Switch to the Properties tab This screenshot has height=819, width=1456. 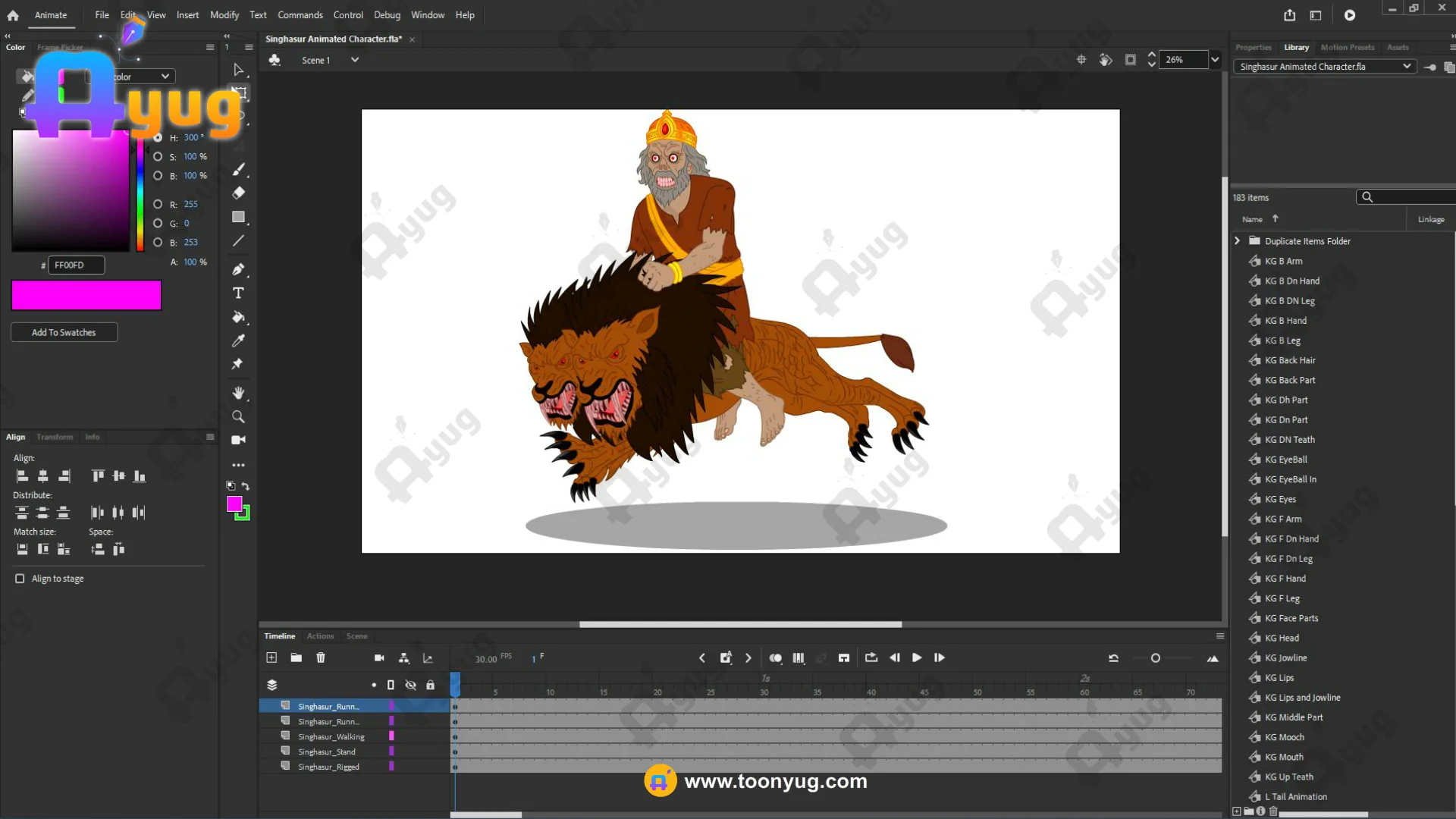(x=1253, y=47)
